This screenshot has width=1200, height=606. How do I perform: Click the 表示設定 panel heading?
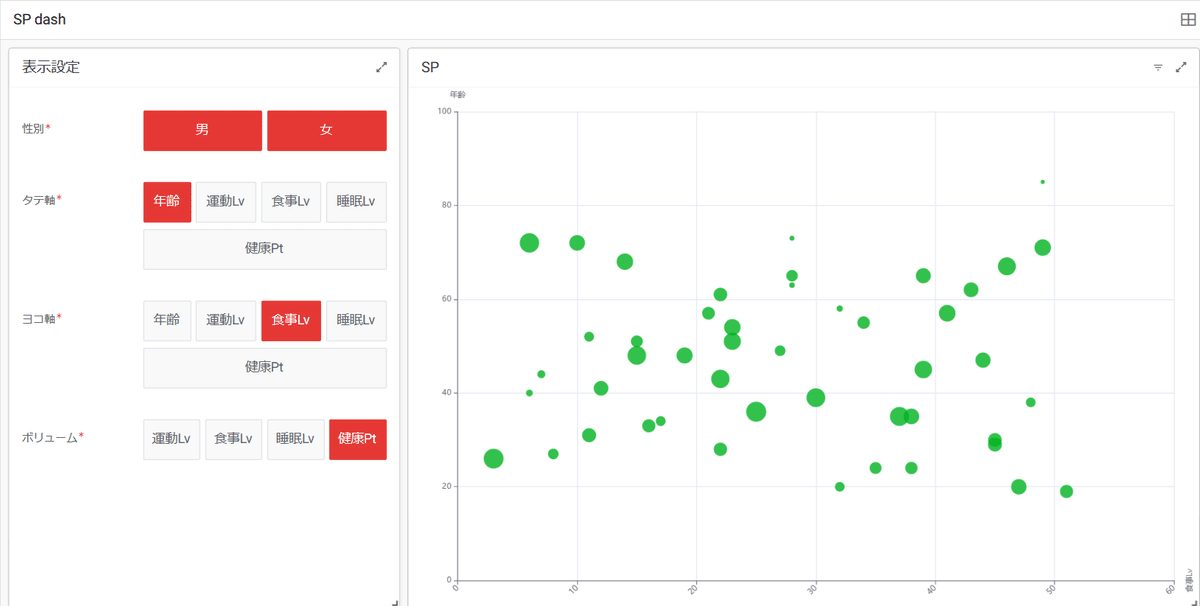51,67
